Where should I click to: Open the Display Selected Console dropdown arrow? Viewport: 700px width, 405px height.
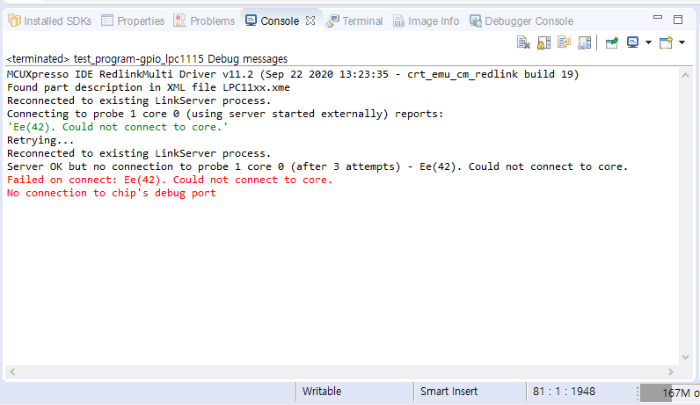[x=648, y=43]
